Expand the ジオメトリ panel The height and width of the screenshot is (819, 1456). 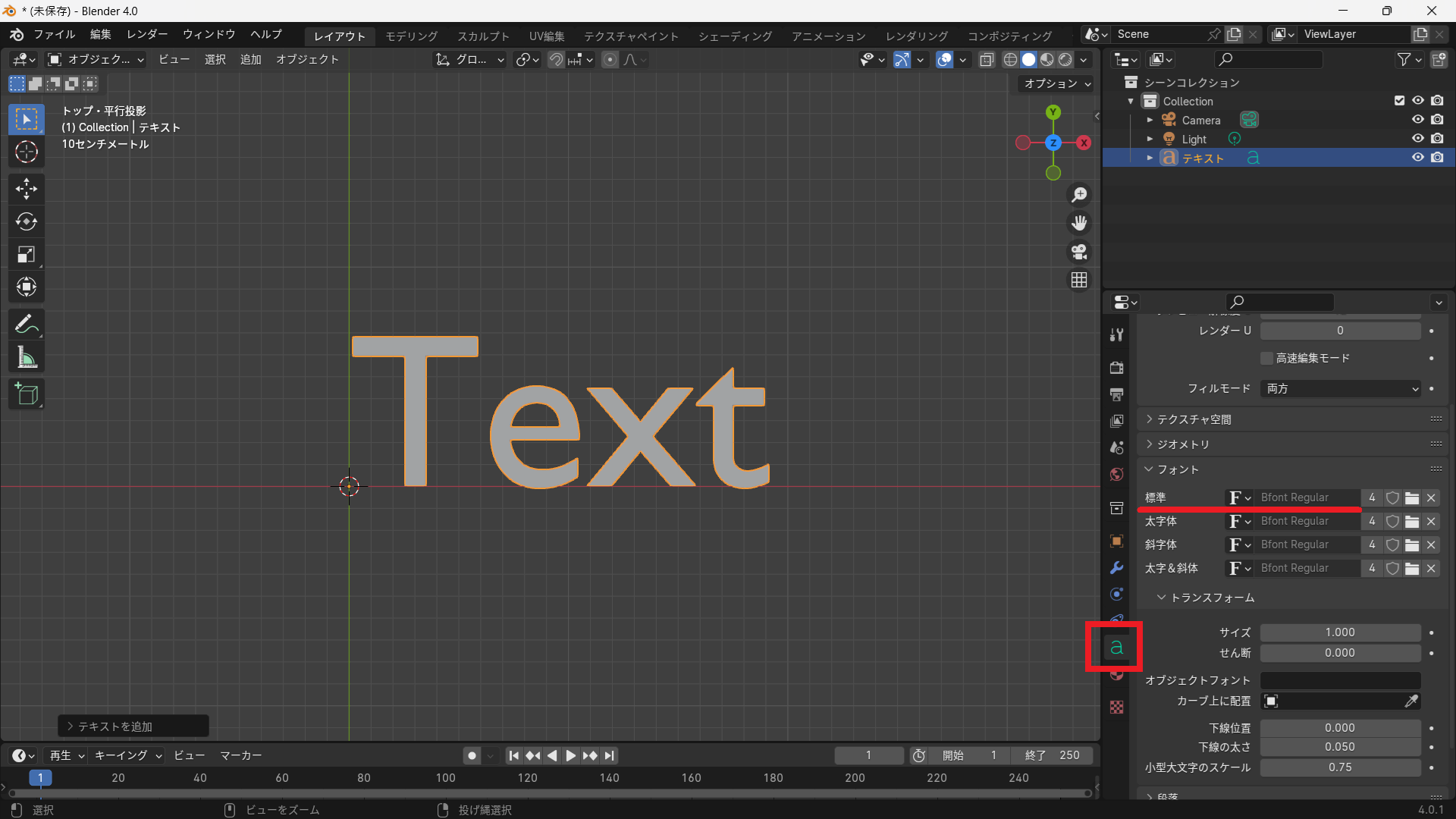coord(1183,444)
